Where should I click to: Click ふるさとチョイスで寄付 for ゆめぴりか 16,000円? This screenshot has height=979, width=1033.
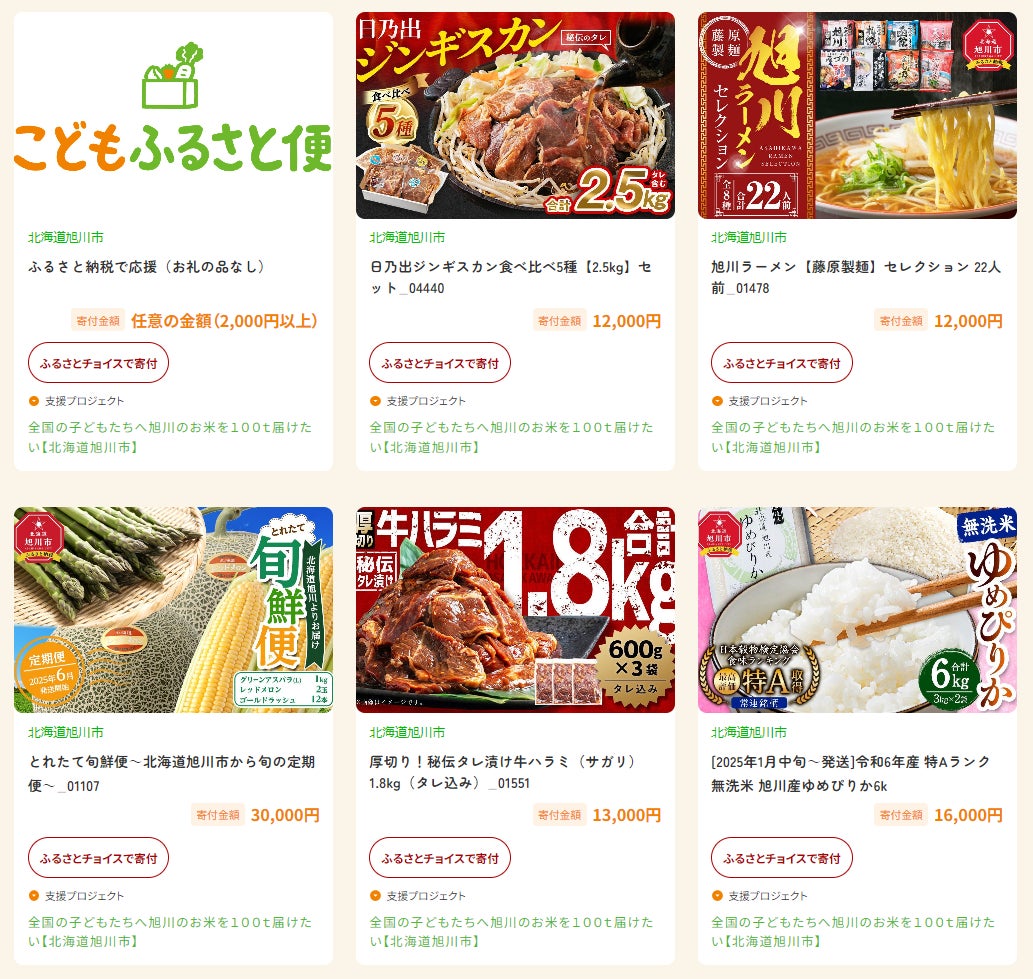(782, 858)
